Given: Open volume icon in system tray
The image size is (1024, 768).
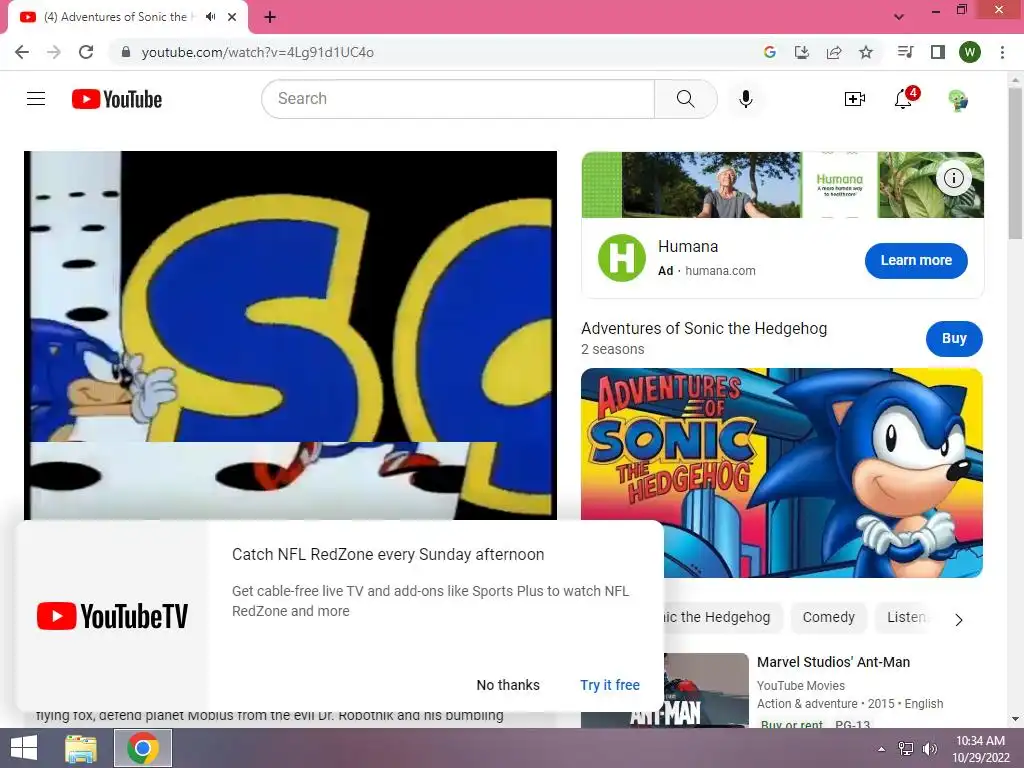Looking at the screenshot, I should pos(929,749).
